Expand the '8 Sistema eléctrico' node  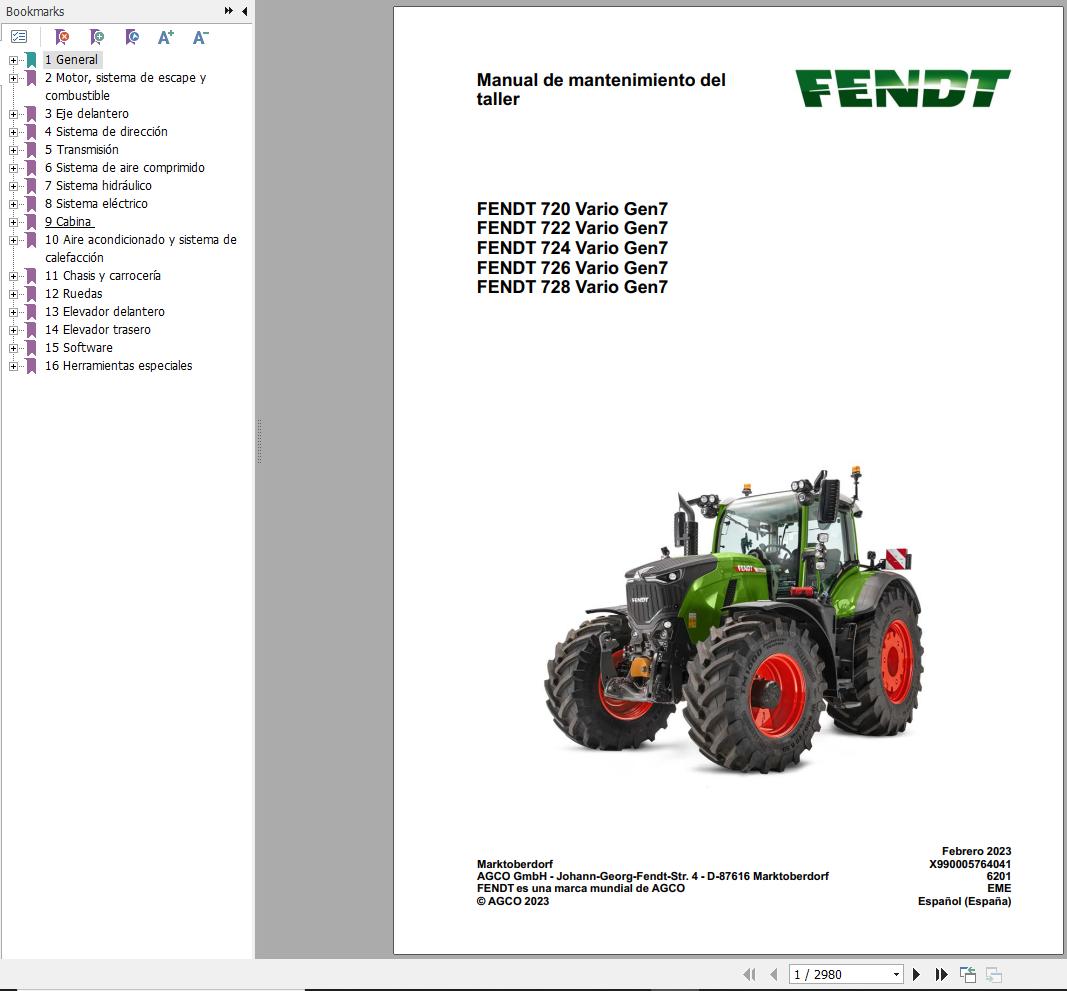click(x=13, y=204)
